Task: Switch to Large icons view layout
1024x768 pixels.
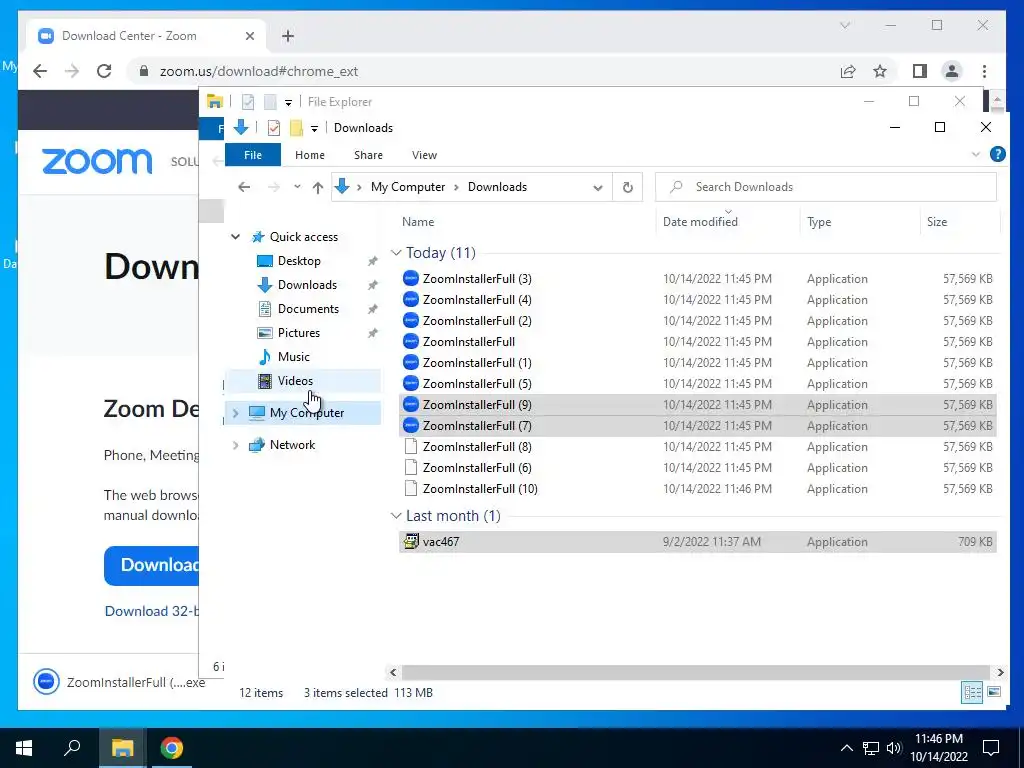Action: (x=994, y=692)
